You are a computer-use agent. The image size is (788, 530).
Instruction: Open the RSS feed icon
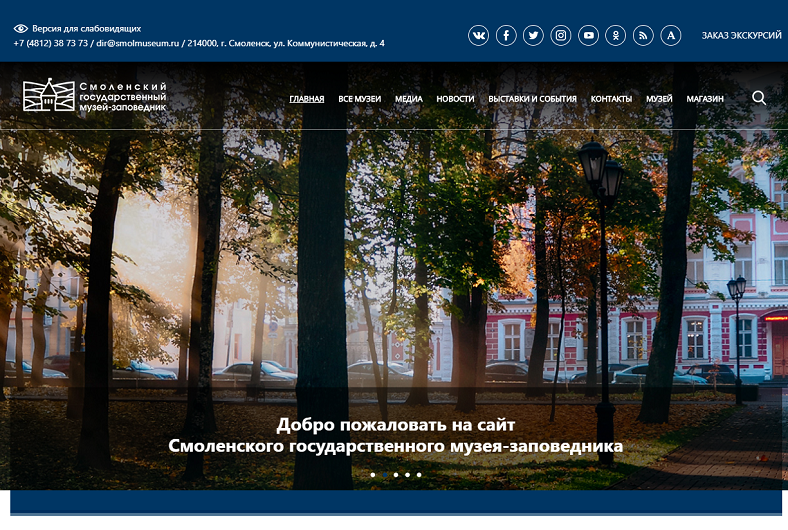tap(643, 36)
